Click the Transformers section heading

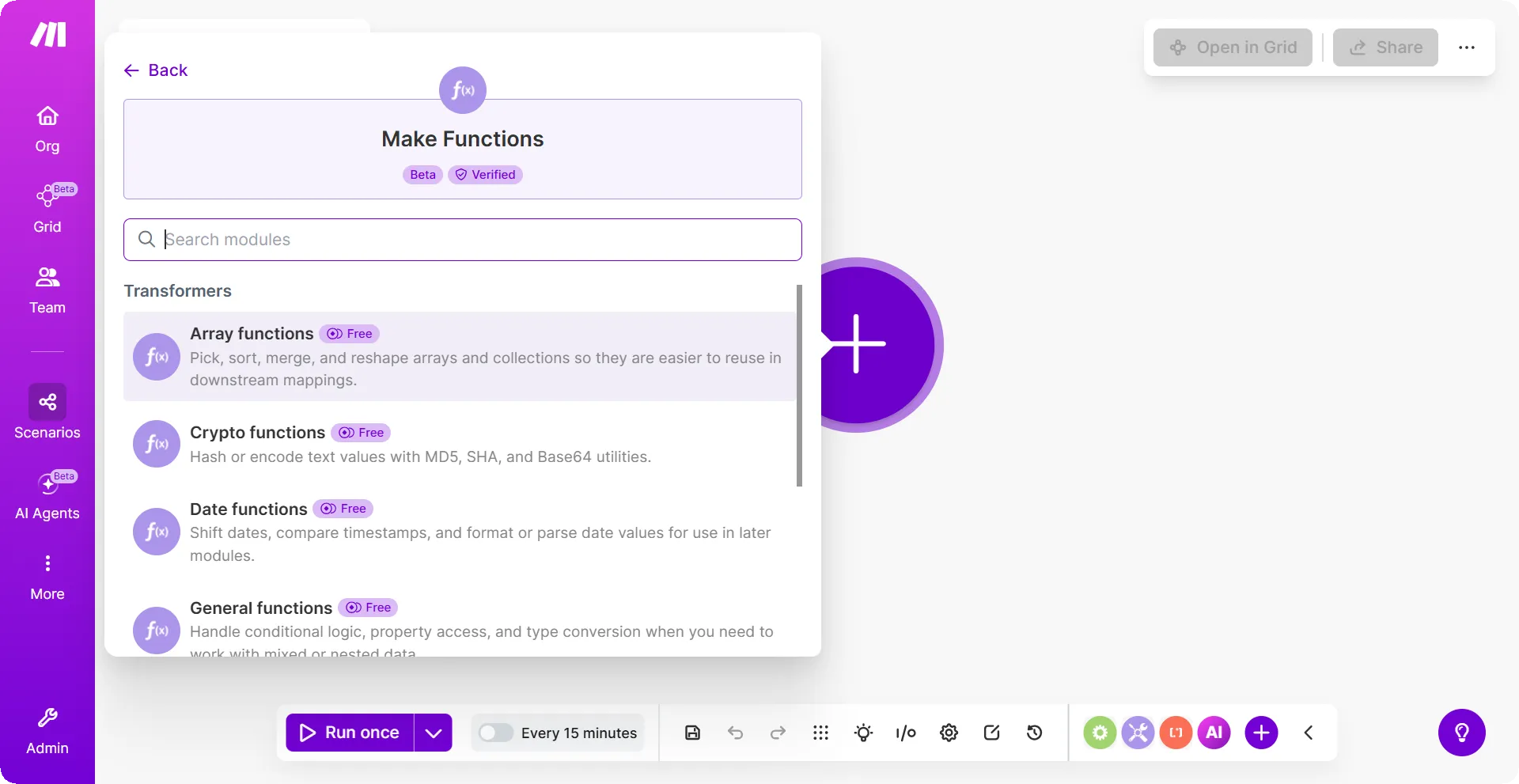(178, 291)
